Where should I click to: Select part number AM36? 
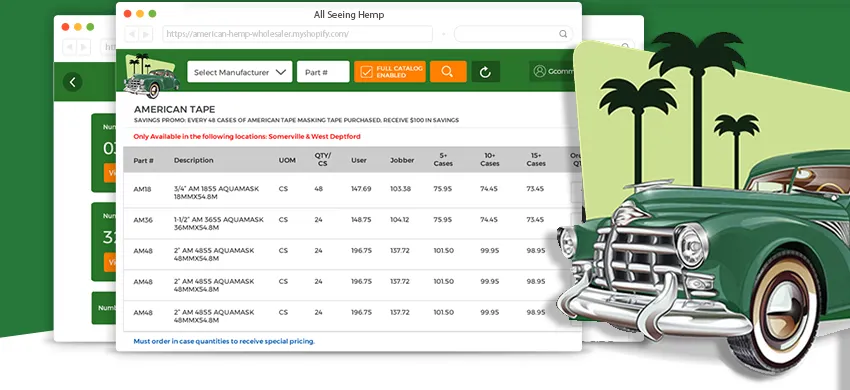click(142, 220)
